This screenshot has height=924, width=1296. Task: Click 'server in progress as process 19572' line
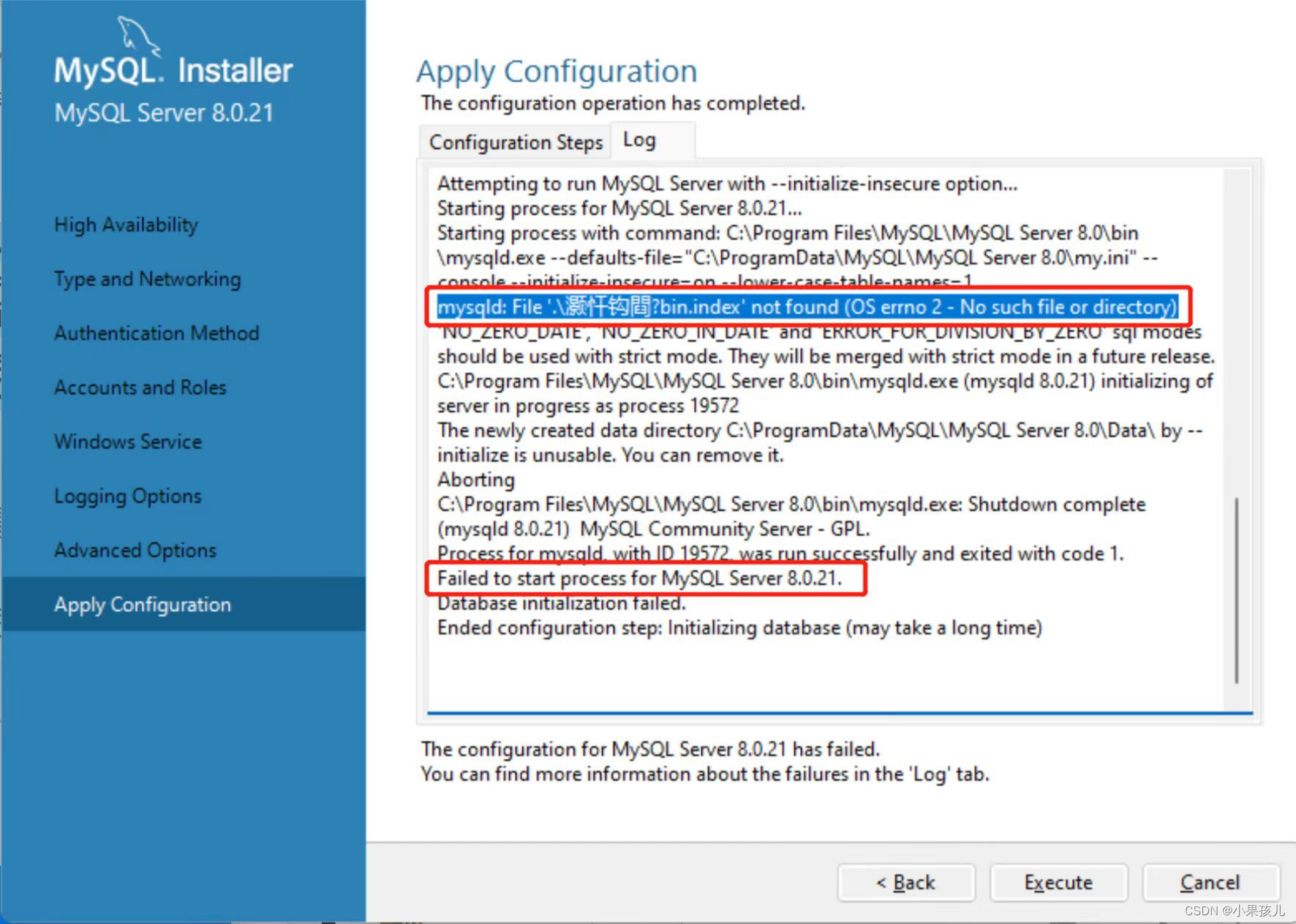click(x=588, y=406)
